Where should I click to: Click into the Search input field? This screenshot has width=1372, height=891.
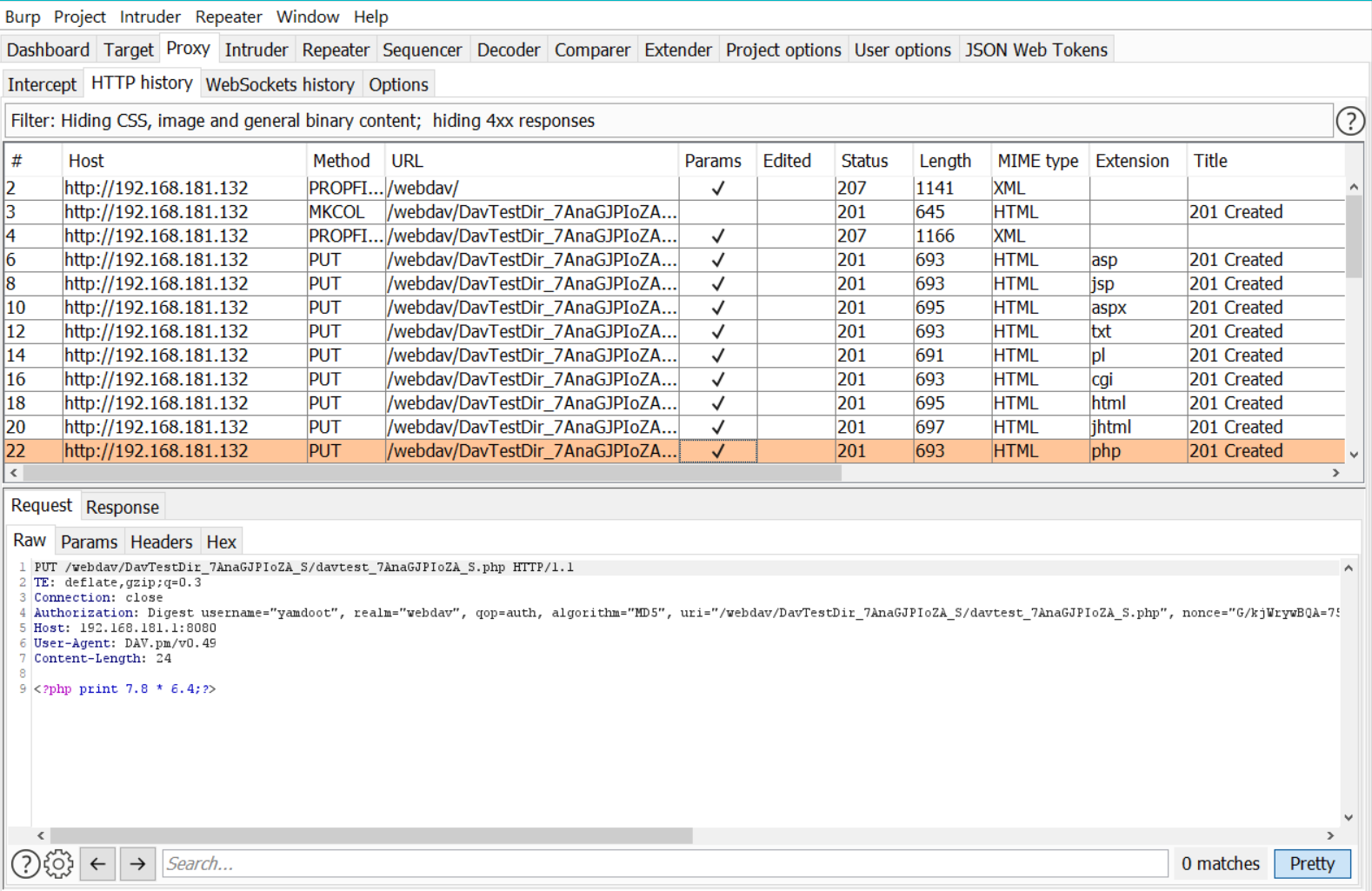pos(664,864)
